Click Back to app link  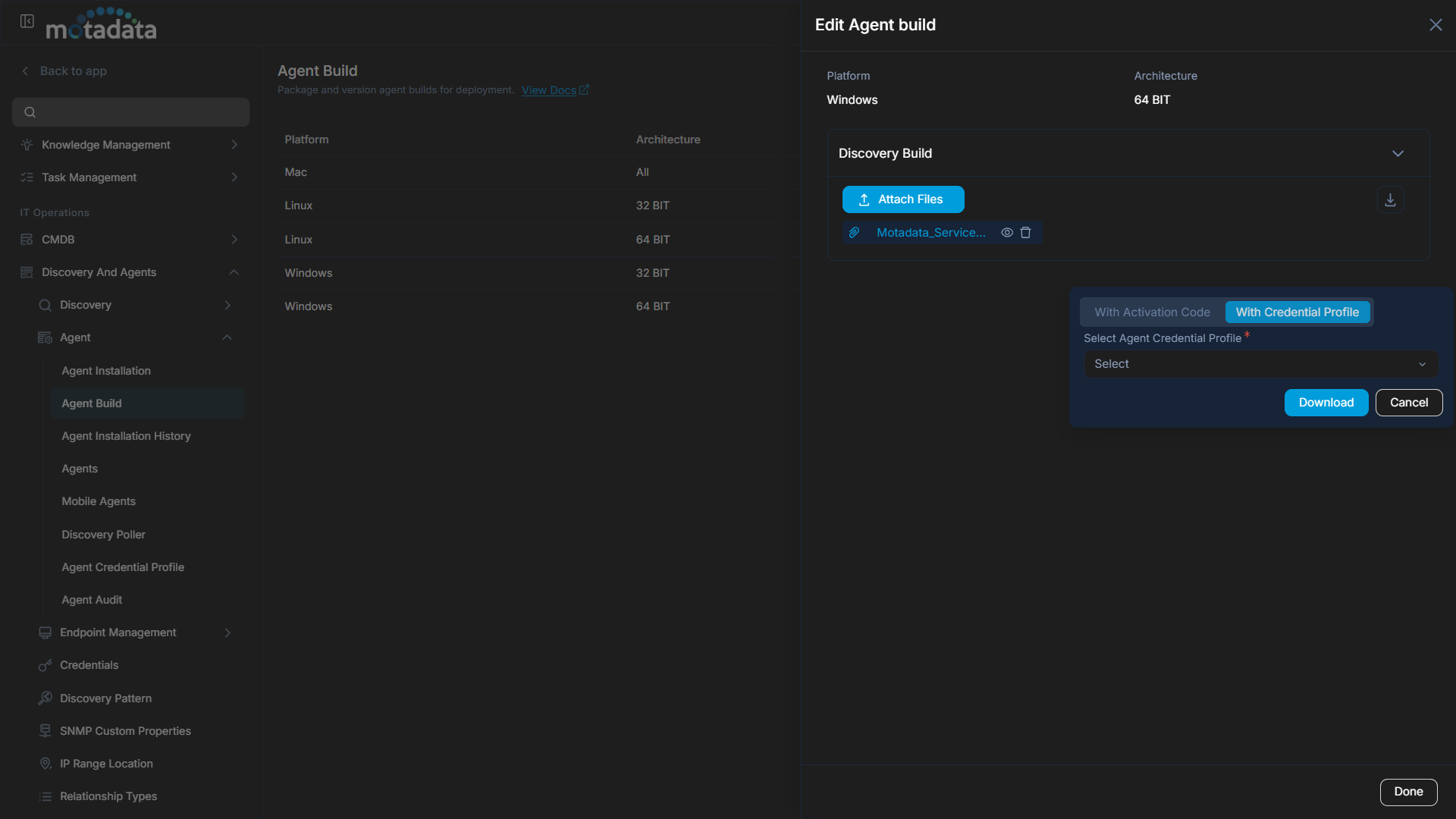pos(73,71)
